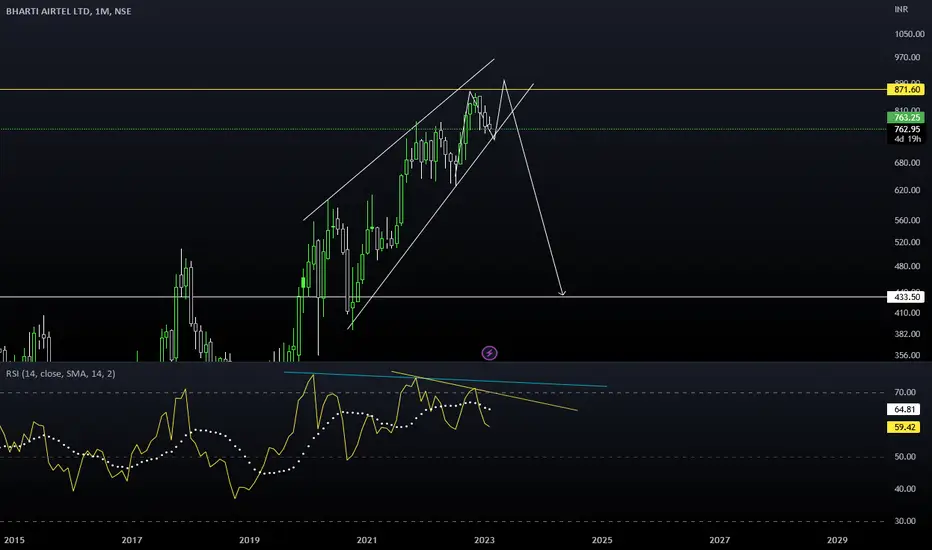
Task: Click the 520.00 price axis label
Action: [907, 242]
